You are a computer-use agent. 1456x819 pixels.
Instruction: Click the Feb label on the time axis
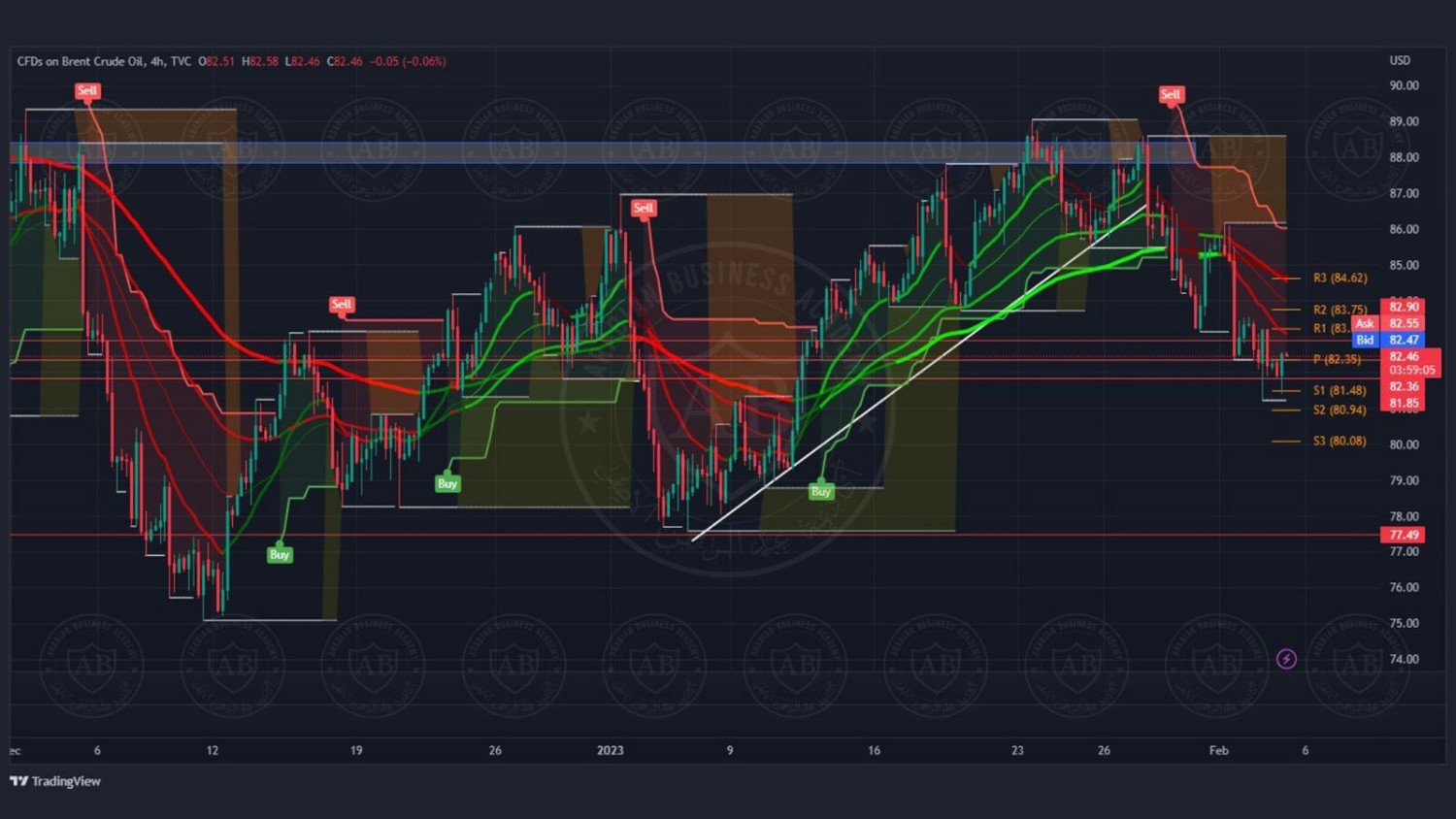(1218, 750)
